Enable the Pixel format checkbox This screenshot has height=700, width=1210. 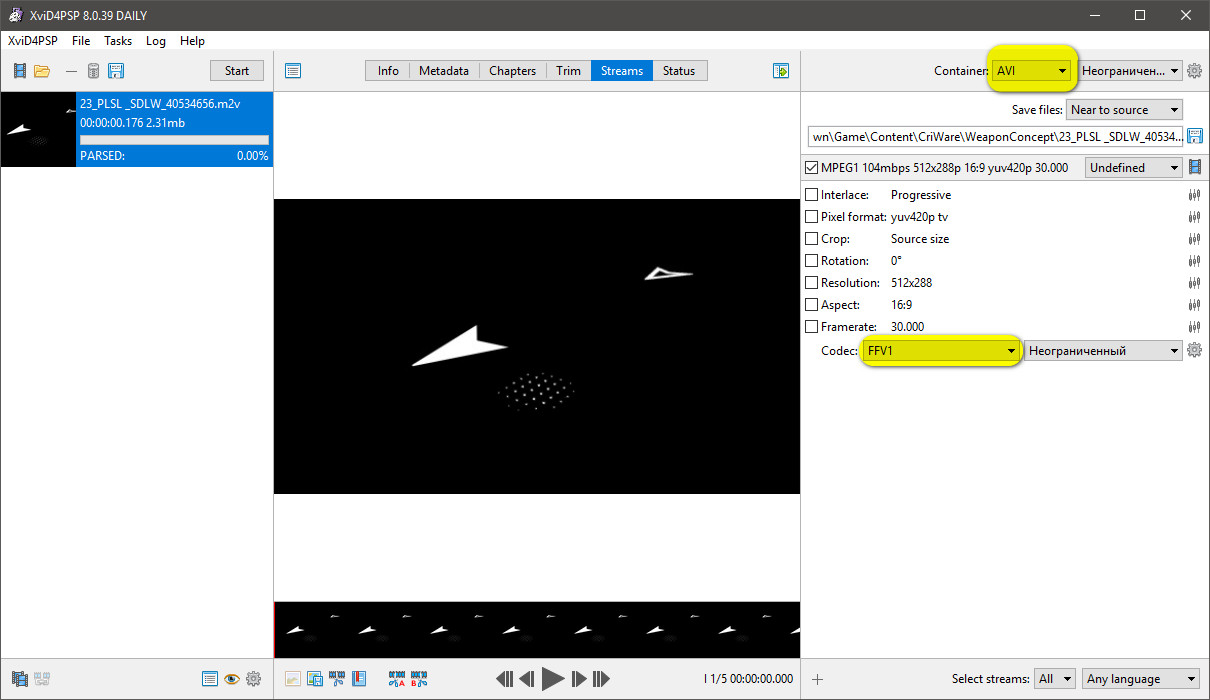pos(811,217)
